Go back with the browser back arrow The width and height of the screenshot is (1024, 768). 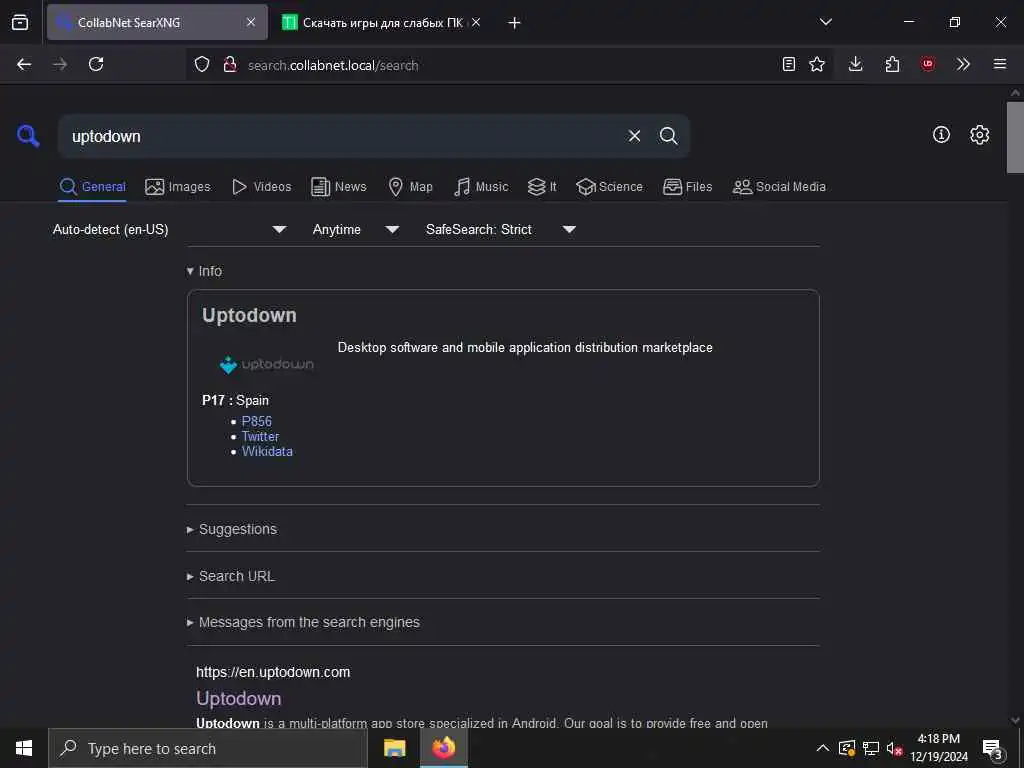click(24, 64)
